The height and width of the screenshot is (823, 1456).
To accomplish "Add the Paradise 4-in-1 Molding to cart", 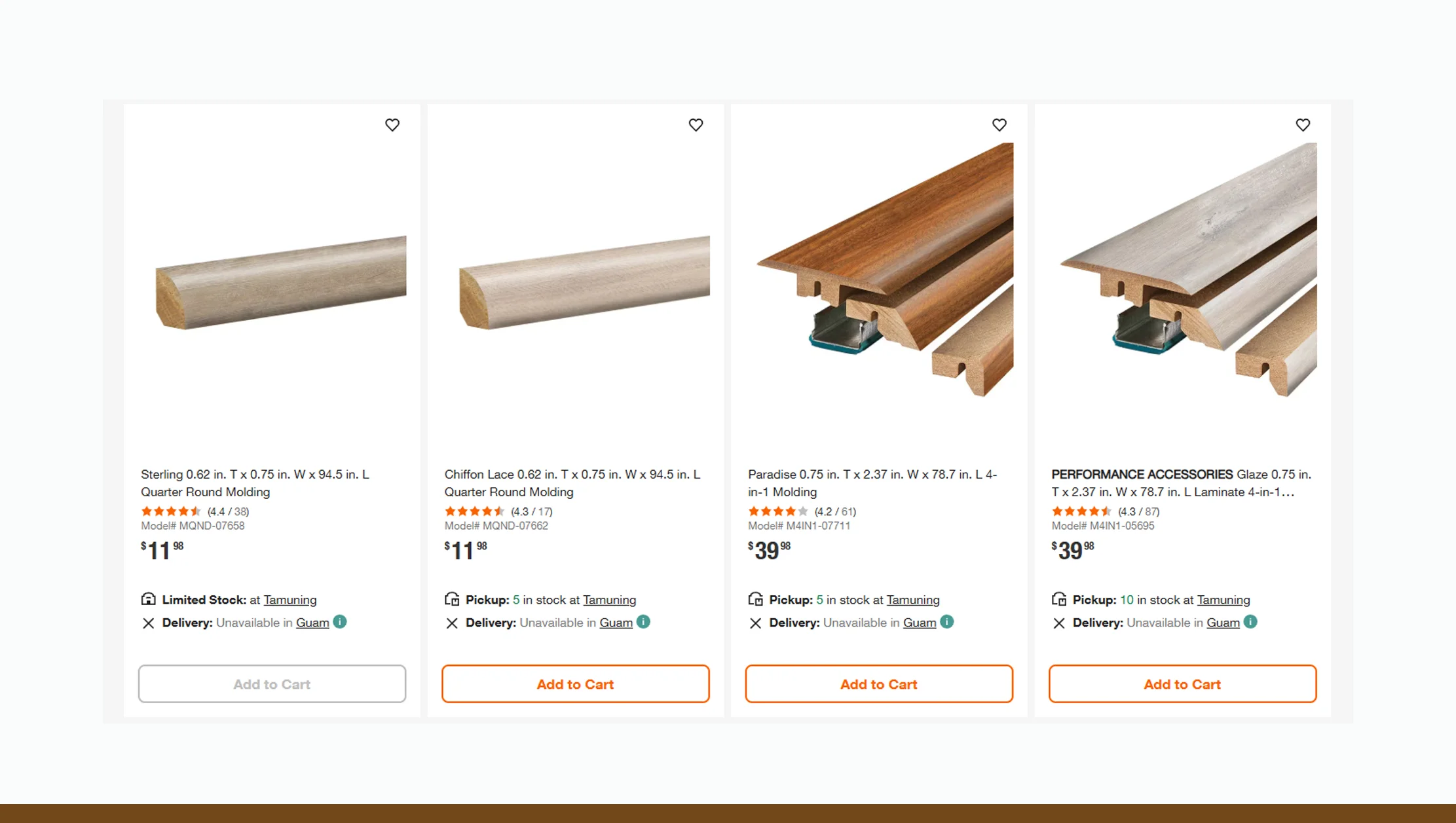I will [878, 684].
